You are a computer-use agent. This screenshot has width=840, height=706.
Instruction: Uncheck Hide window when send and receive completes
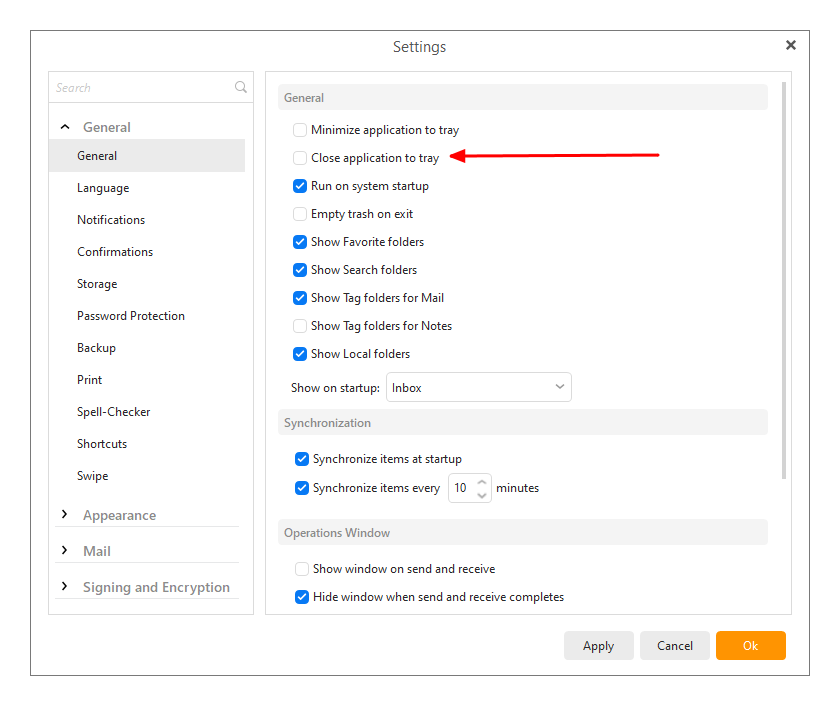click(x=302, y=597)
